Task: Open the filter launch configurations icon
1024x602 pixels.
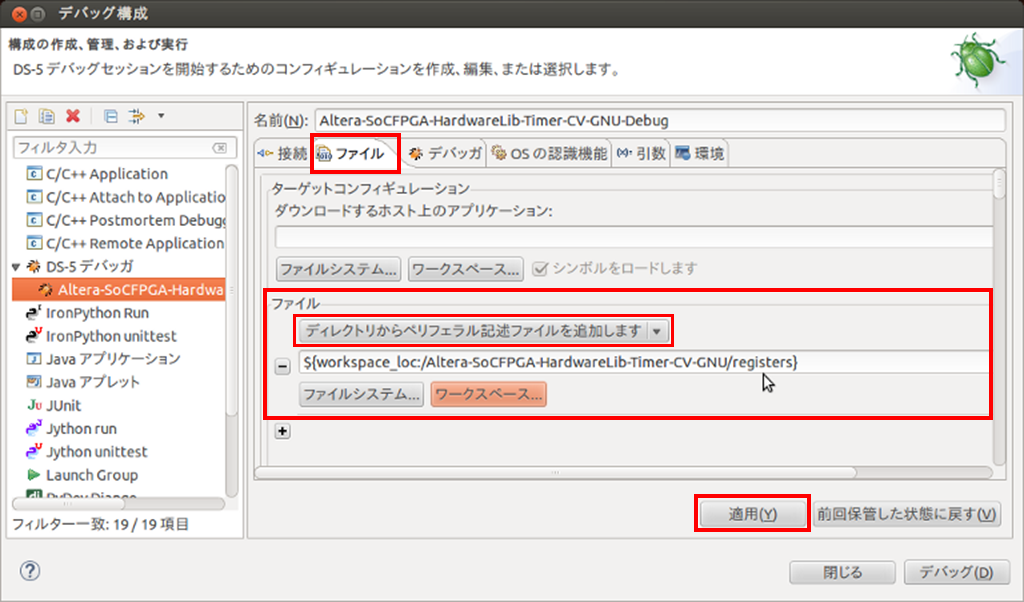Action: tap(137, 117)
